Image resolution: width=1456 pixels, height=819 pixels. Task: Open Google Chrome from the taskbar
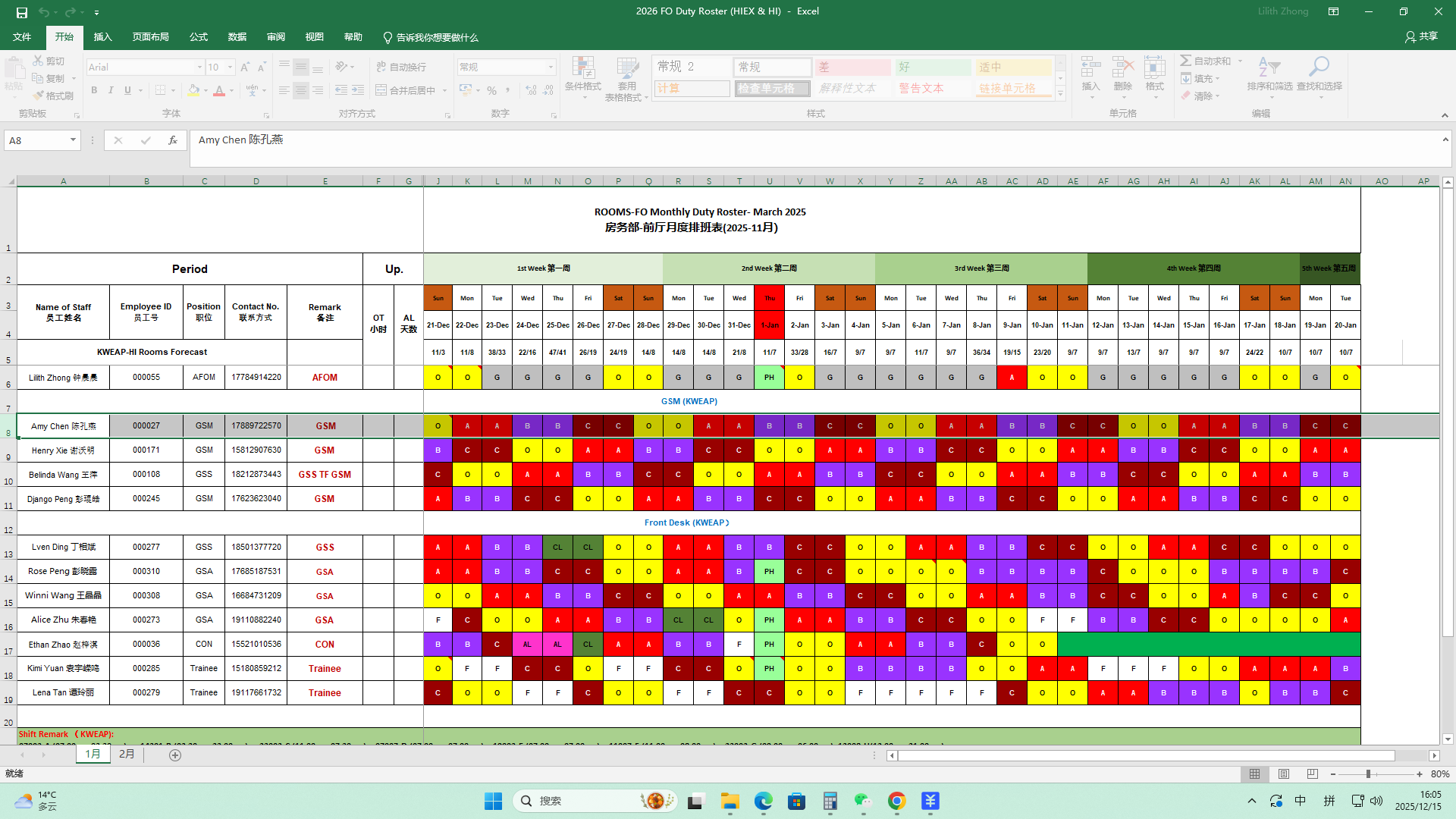click(896, 801)
